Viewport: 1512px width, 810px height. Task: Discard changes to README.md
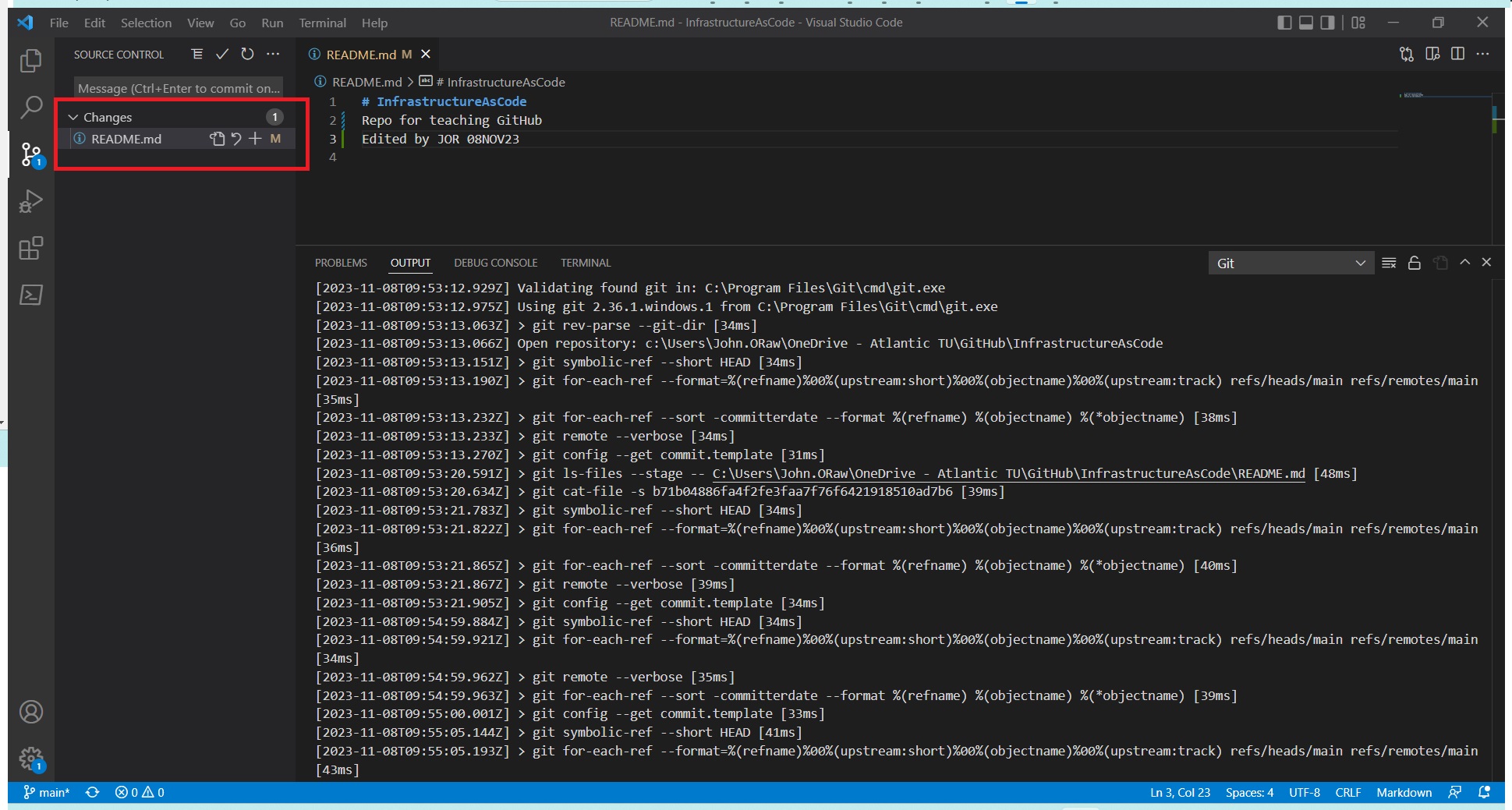[x=236, y=139]
